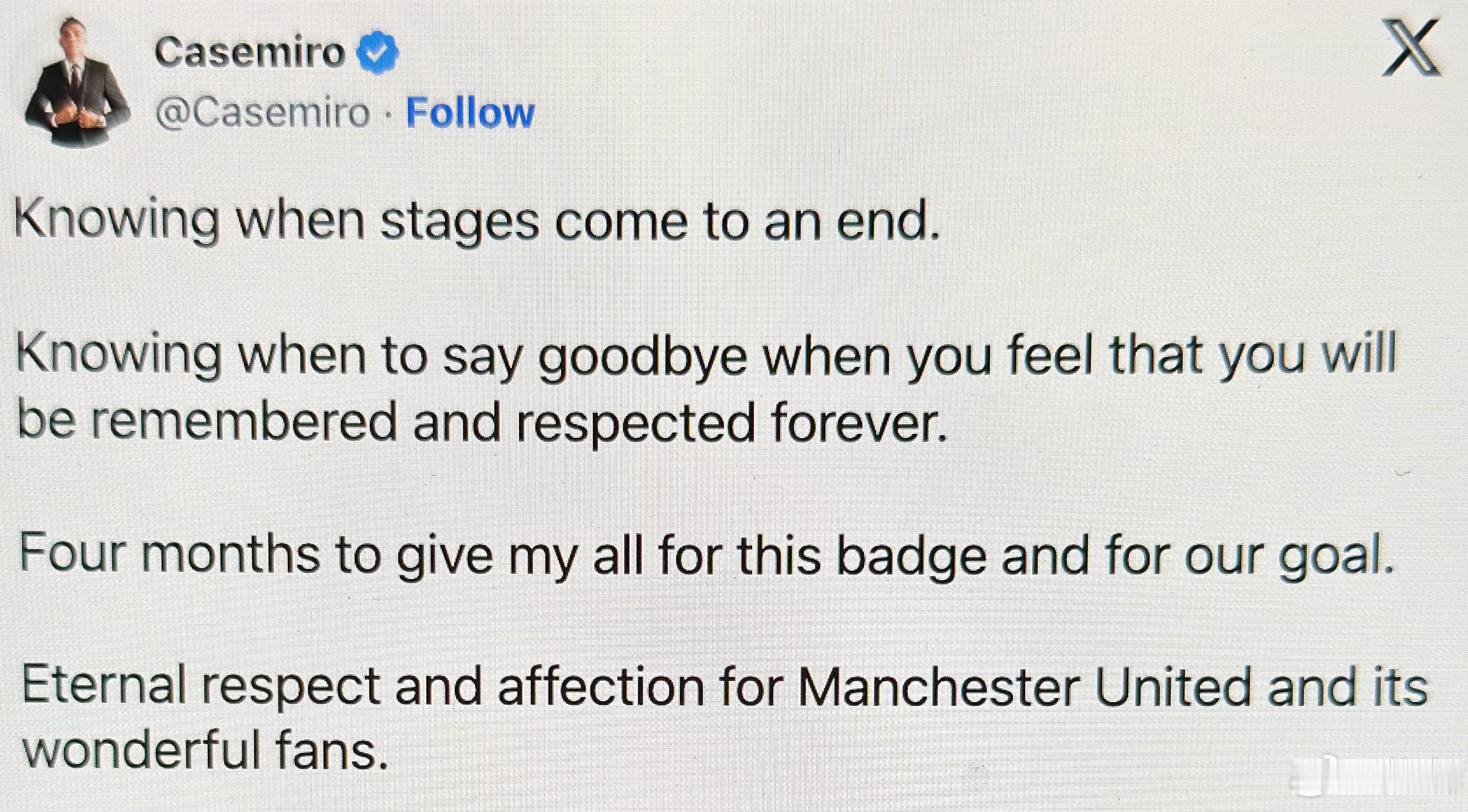Click the blue verified checkmark badge
This screenshot has height=812, width=1468.
point(377,53)
